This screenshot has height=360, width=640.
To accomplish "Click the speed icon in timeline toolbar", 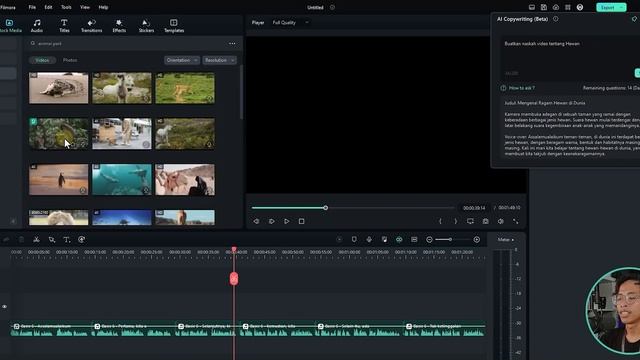I will coord(82,240).
